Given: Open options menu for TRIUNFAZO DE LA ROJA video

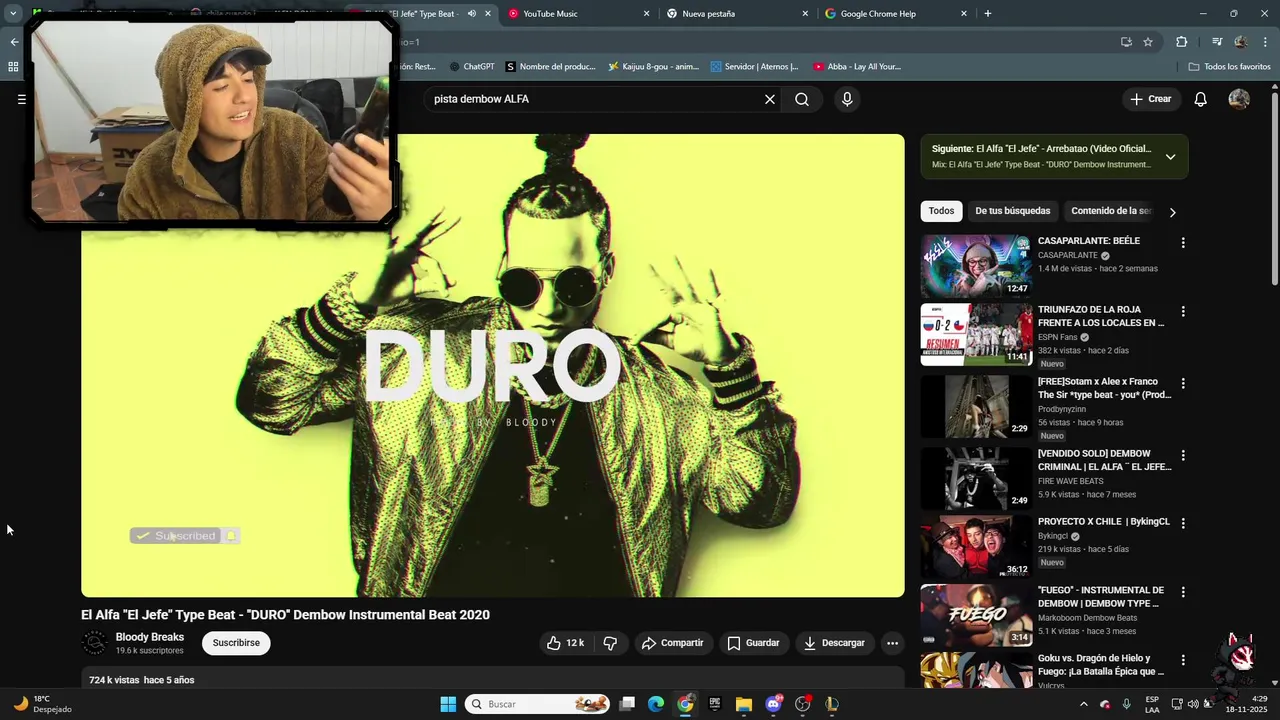Looking at the screenshot, I should click(x=1183, y=312).
